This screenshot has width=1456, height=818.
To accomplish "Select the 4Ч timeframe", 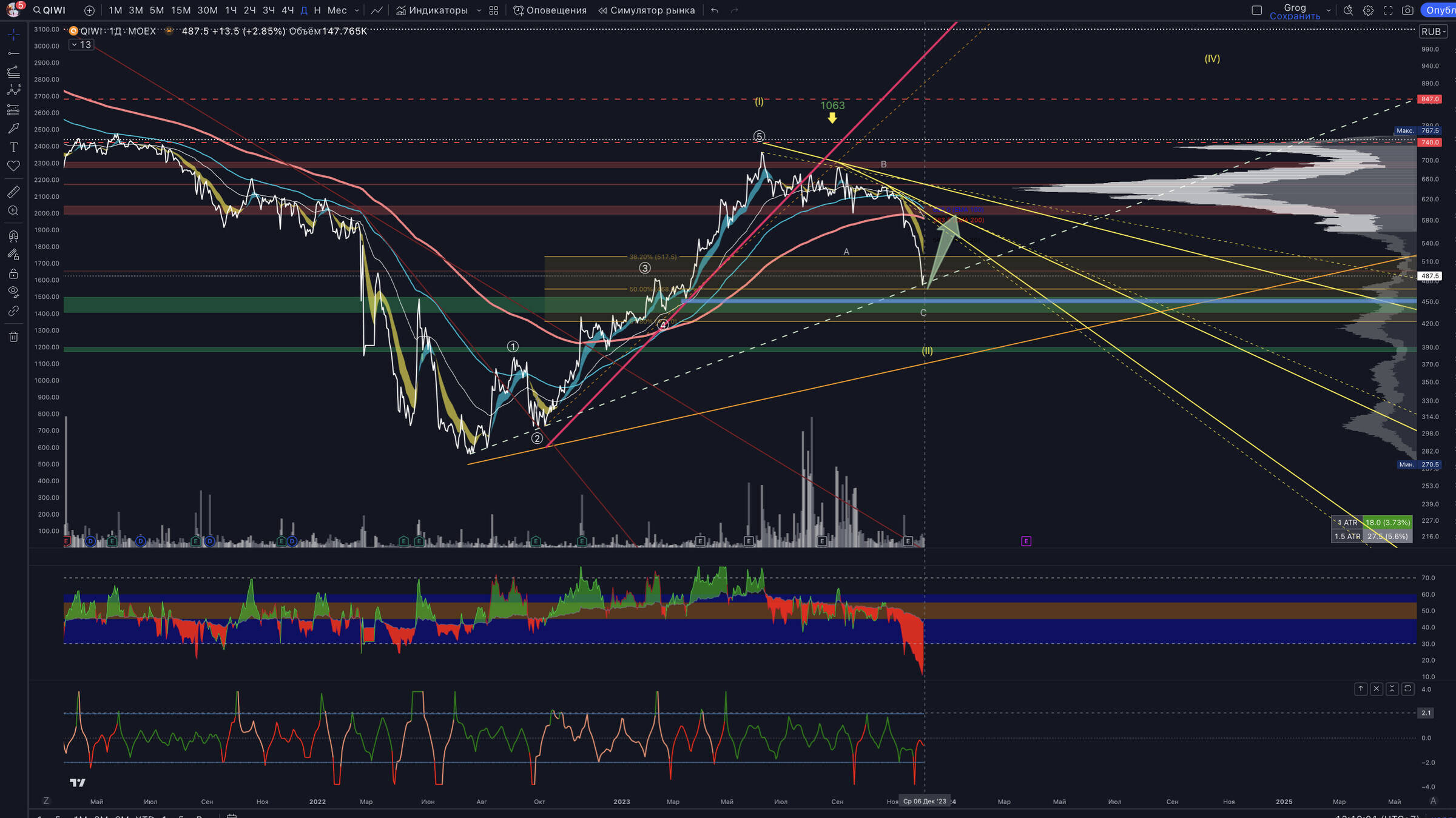I will 288,10.
